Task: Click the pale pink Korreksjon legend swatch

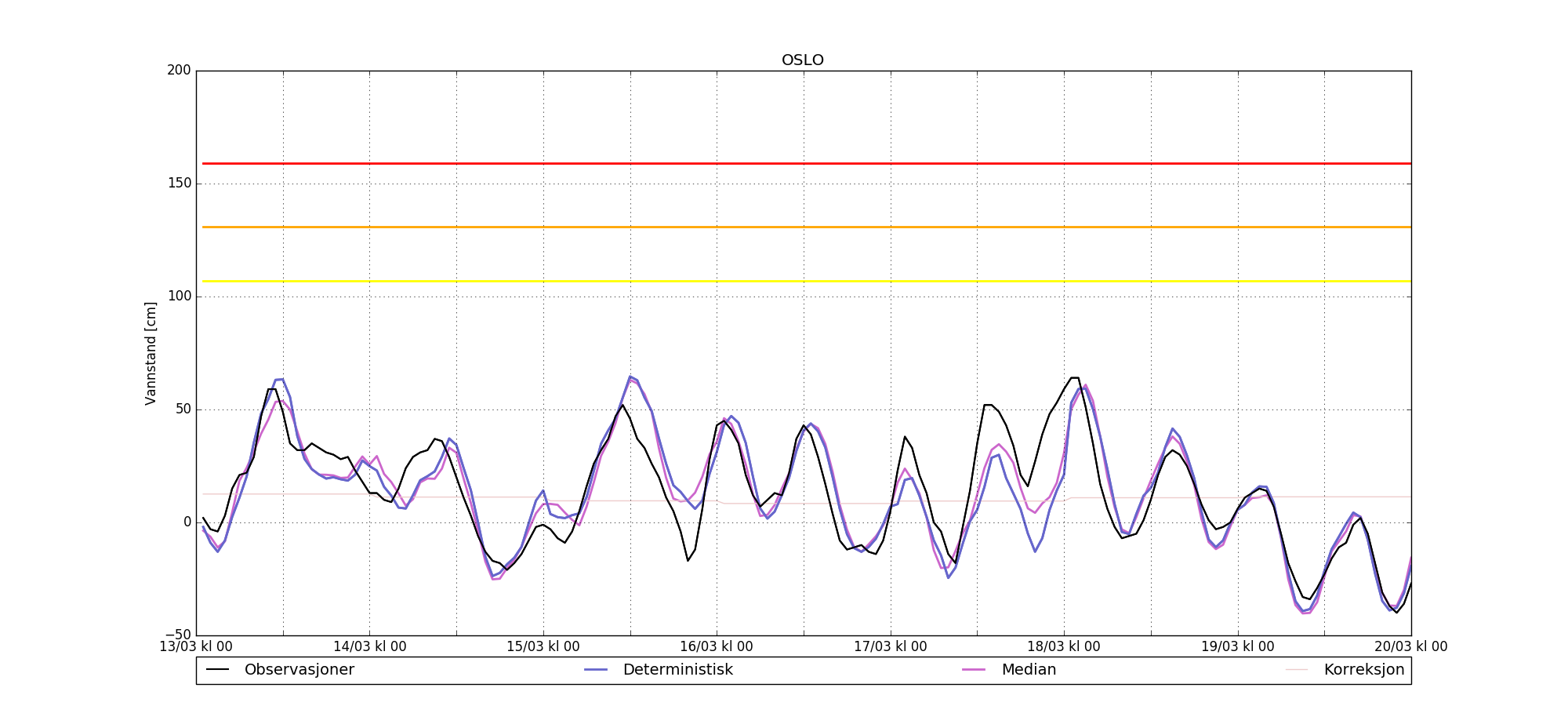Action: (1297, 670)
